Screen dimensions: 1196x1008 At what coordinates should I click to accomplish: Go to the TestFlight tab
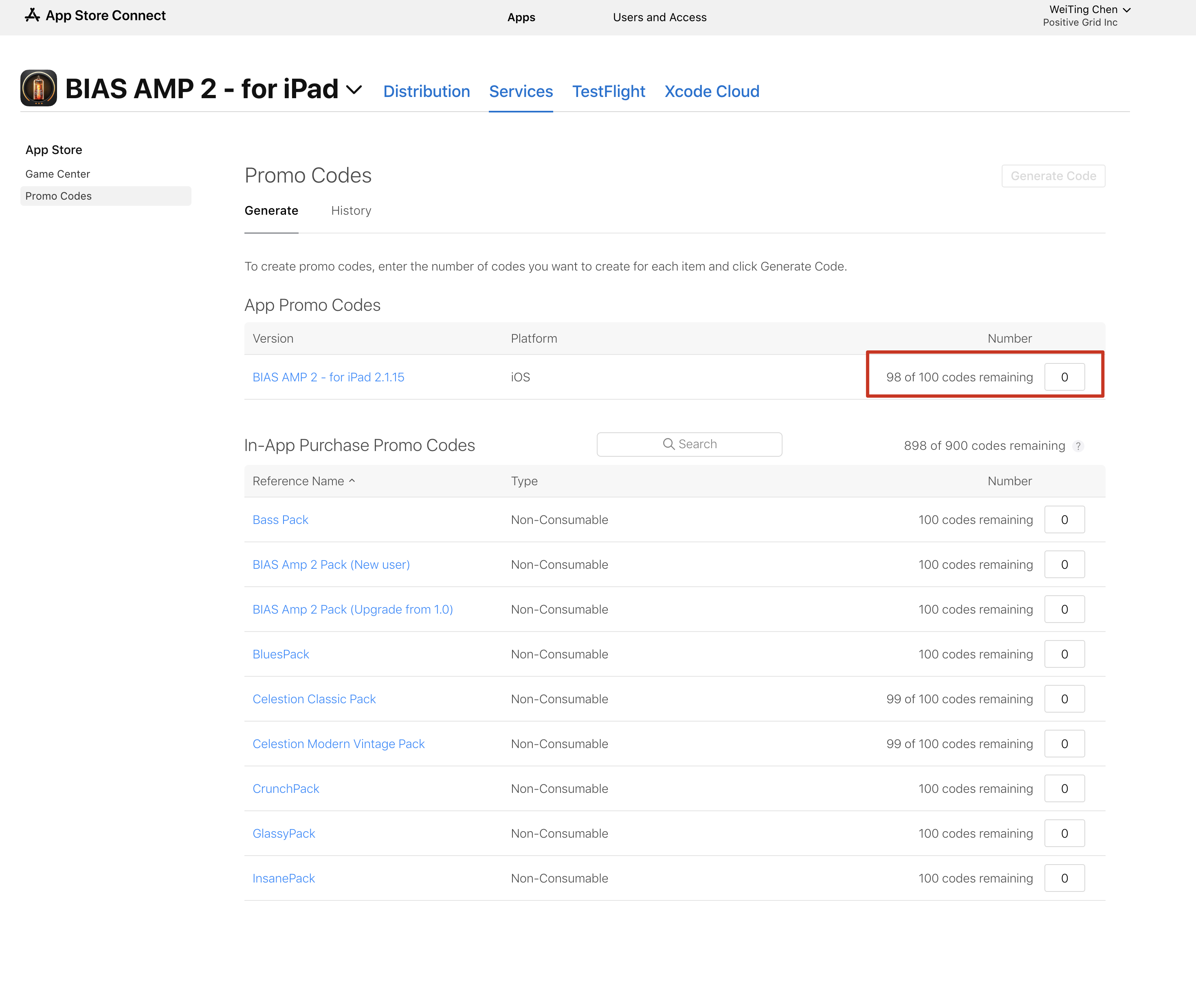(x=609, y=91)
